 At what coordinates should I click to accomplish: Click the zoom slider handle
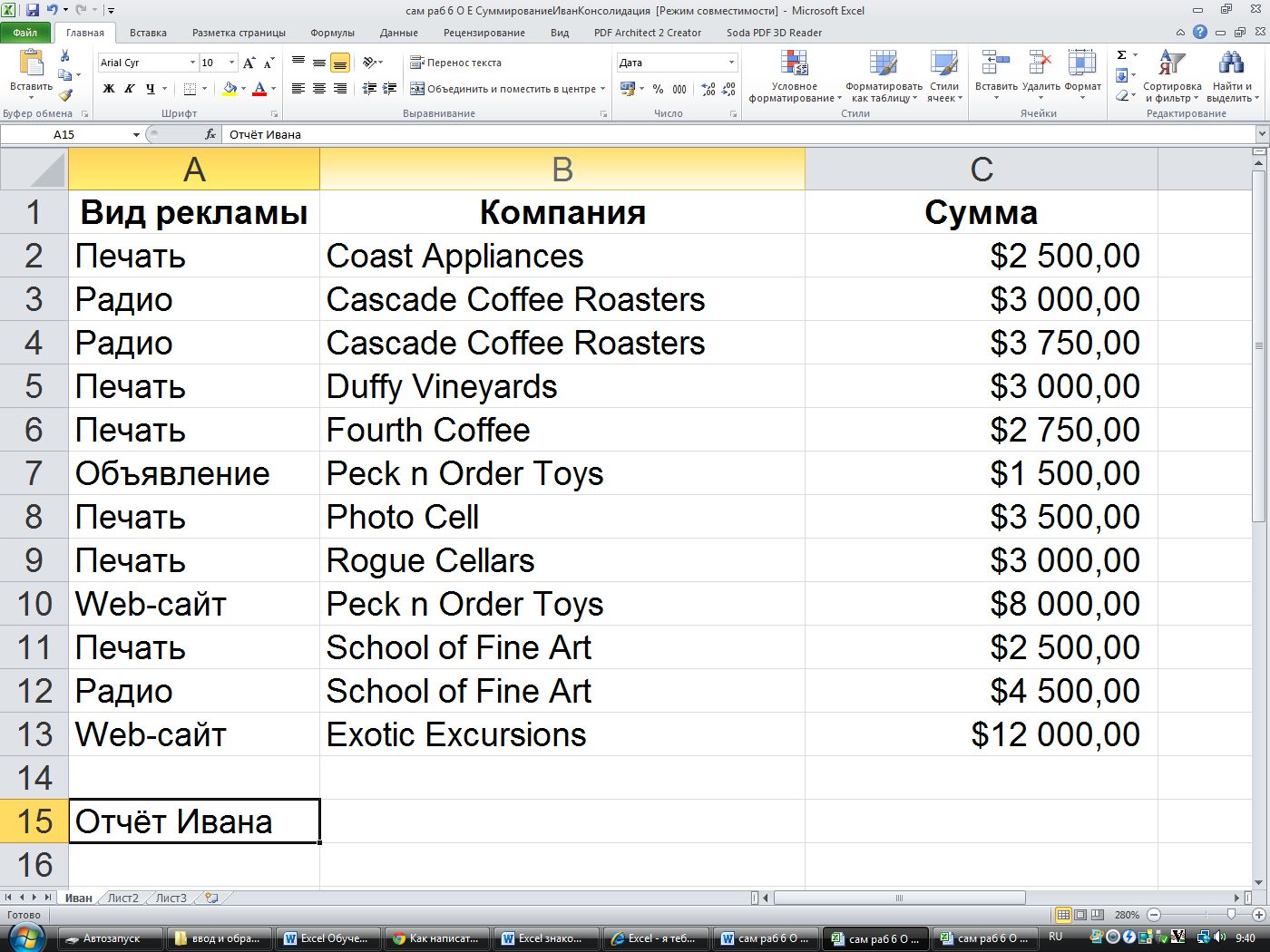(1232, 915)
